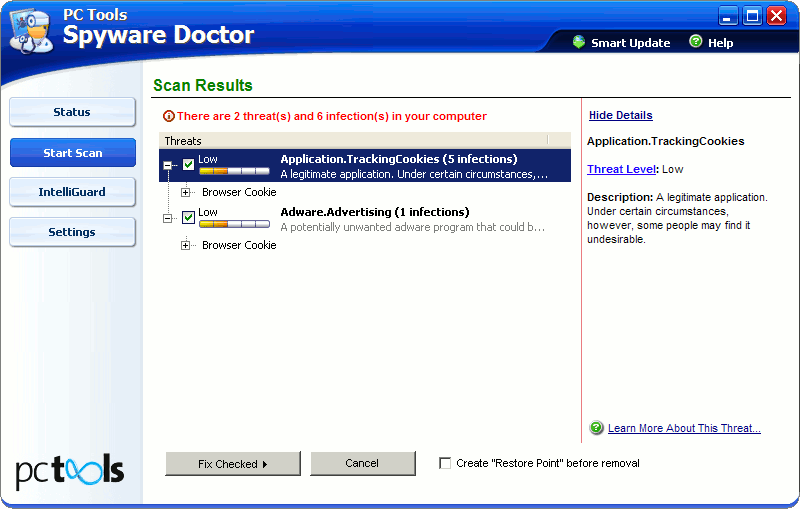Image resolution: width=800 pixels, height=509 pixels.
Task: Minimize the Spyware Doctor window
Action: [728, 16]
